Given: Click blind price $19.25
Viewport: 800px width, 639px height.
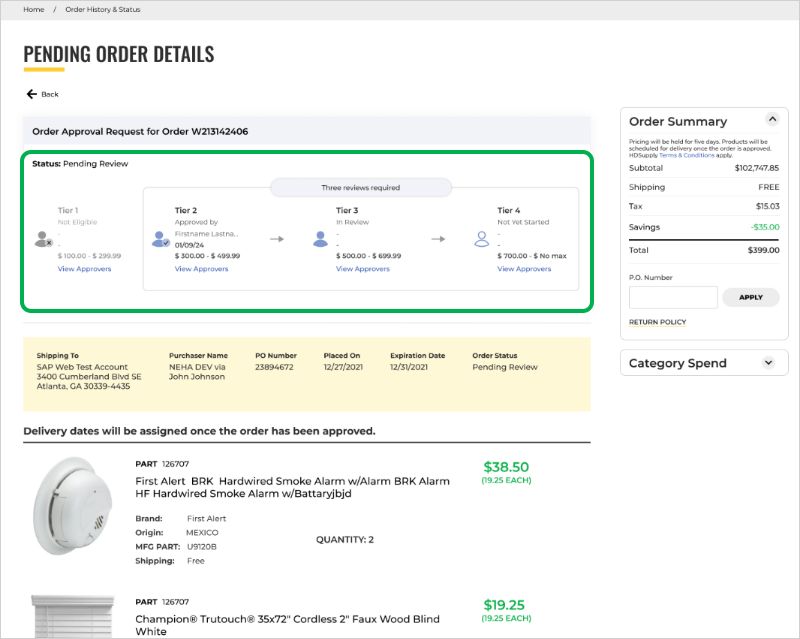Looking at the screenshot, I should (504, 605).
